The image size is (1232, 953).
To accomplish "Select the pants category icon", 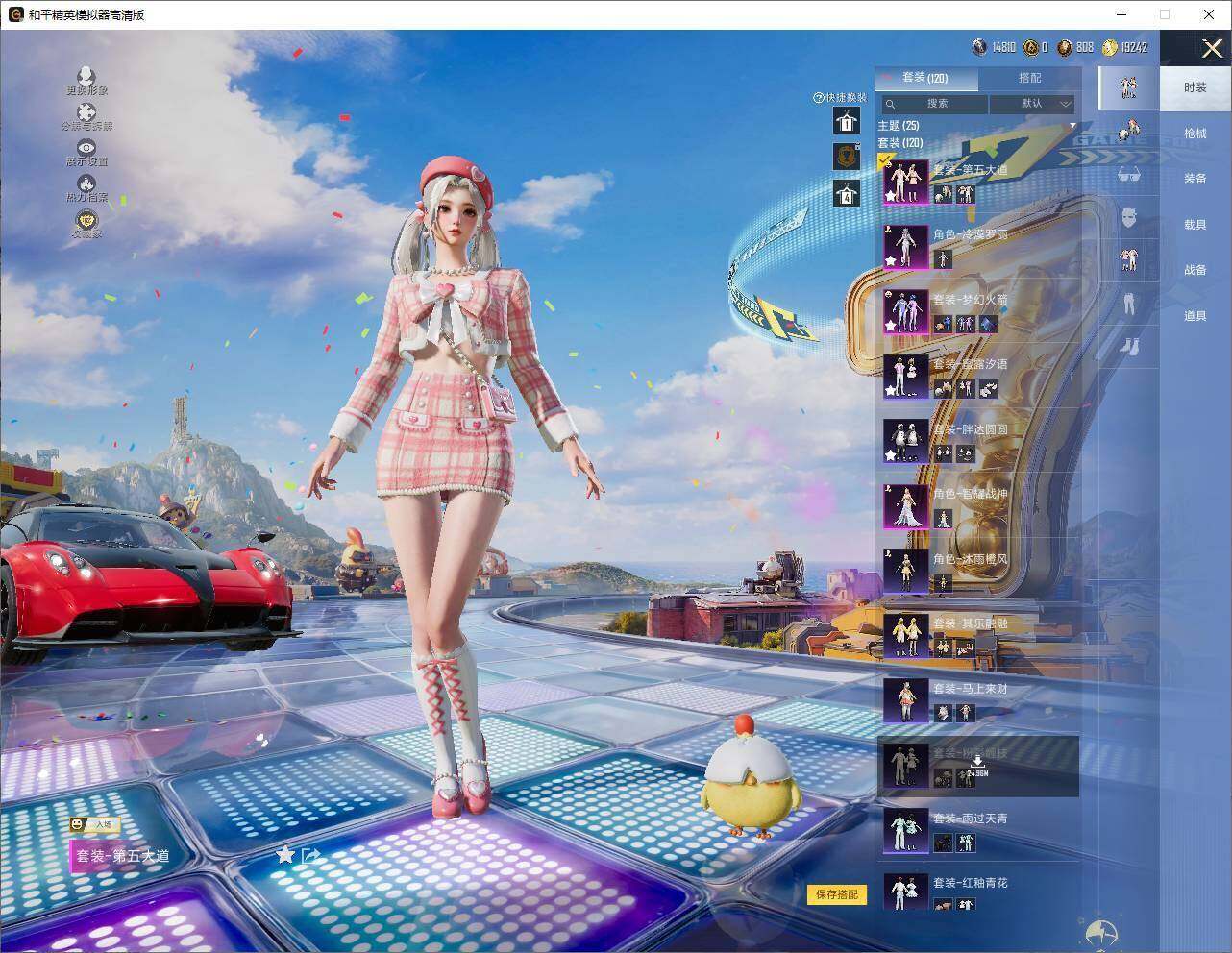I will coord(1128,304).
